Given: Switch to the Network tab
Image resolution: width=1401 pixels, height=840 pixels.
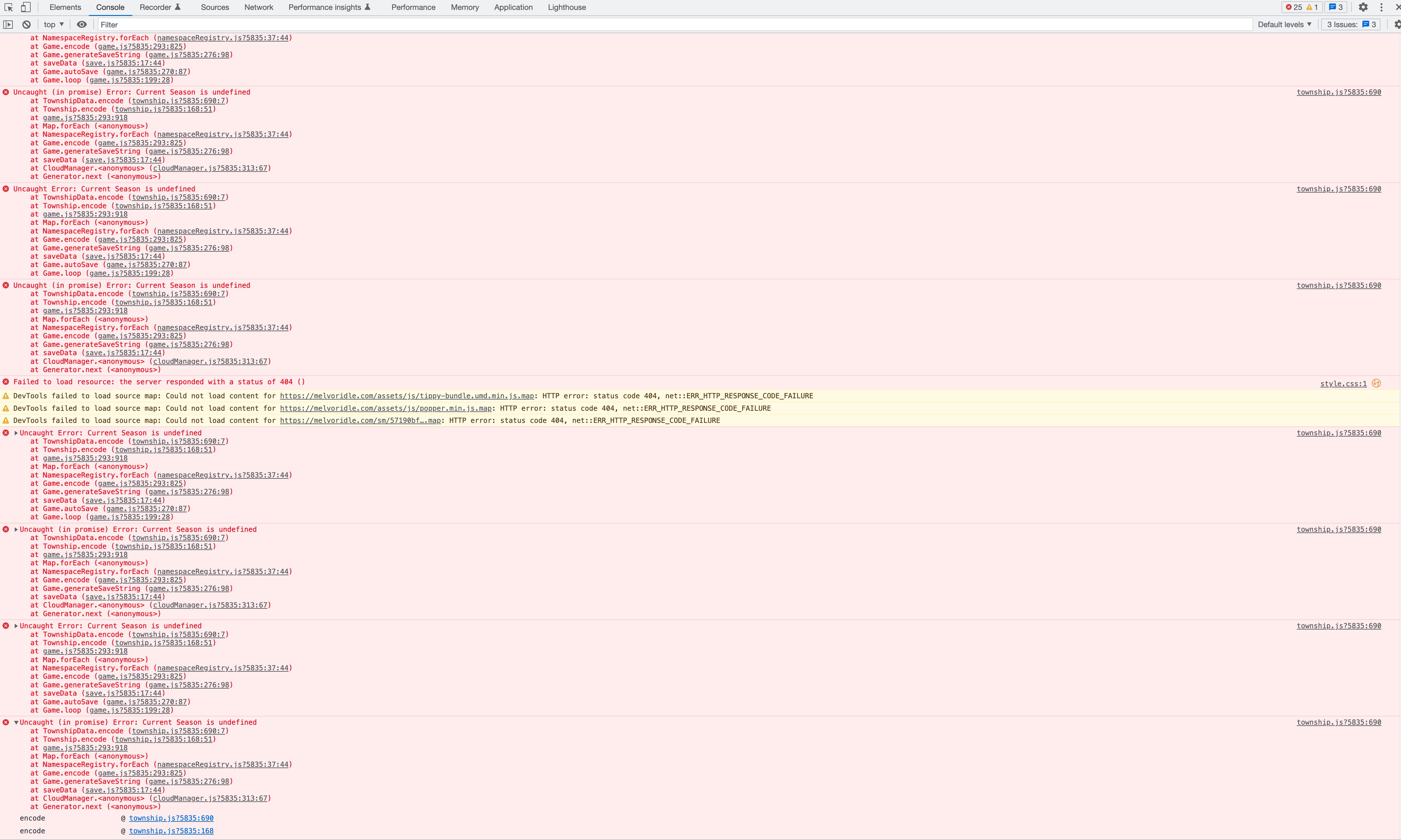Looking at the screenshot, I should click(x=258, y=7).
